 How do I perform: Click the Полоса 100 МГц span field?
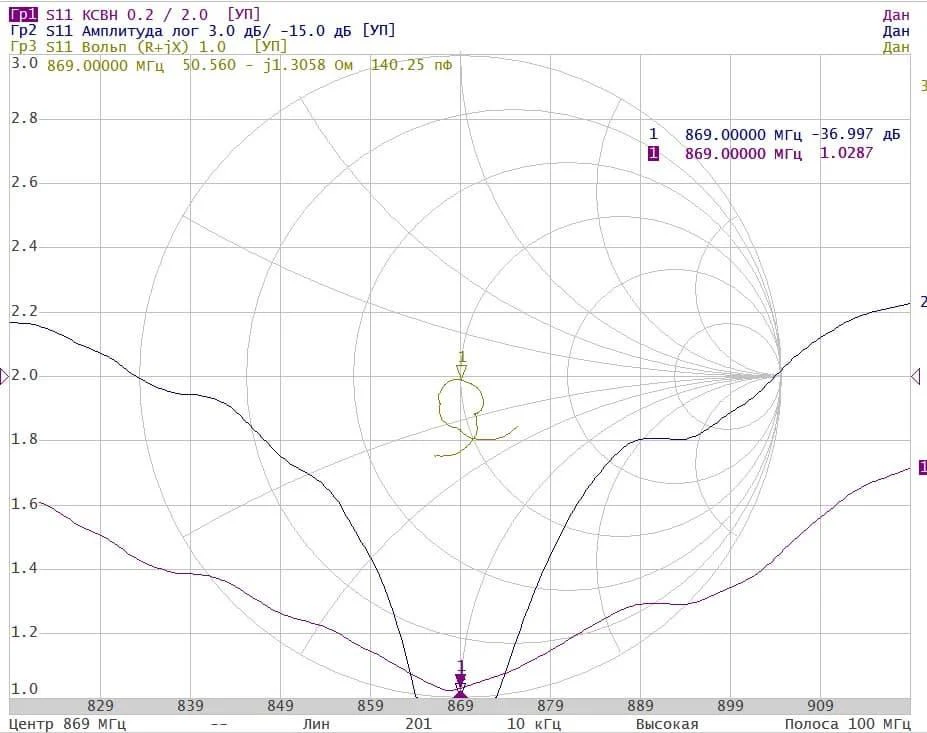(x=846, y=724)
